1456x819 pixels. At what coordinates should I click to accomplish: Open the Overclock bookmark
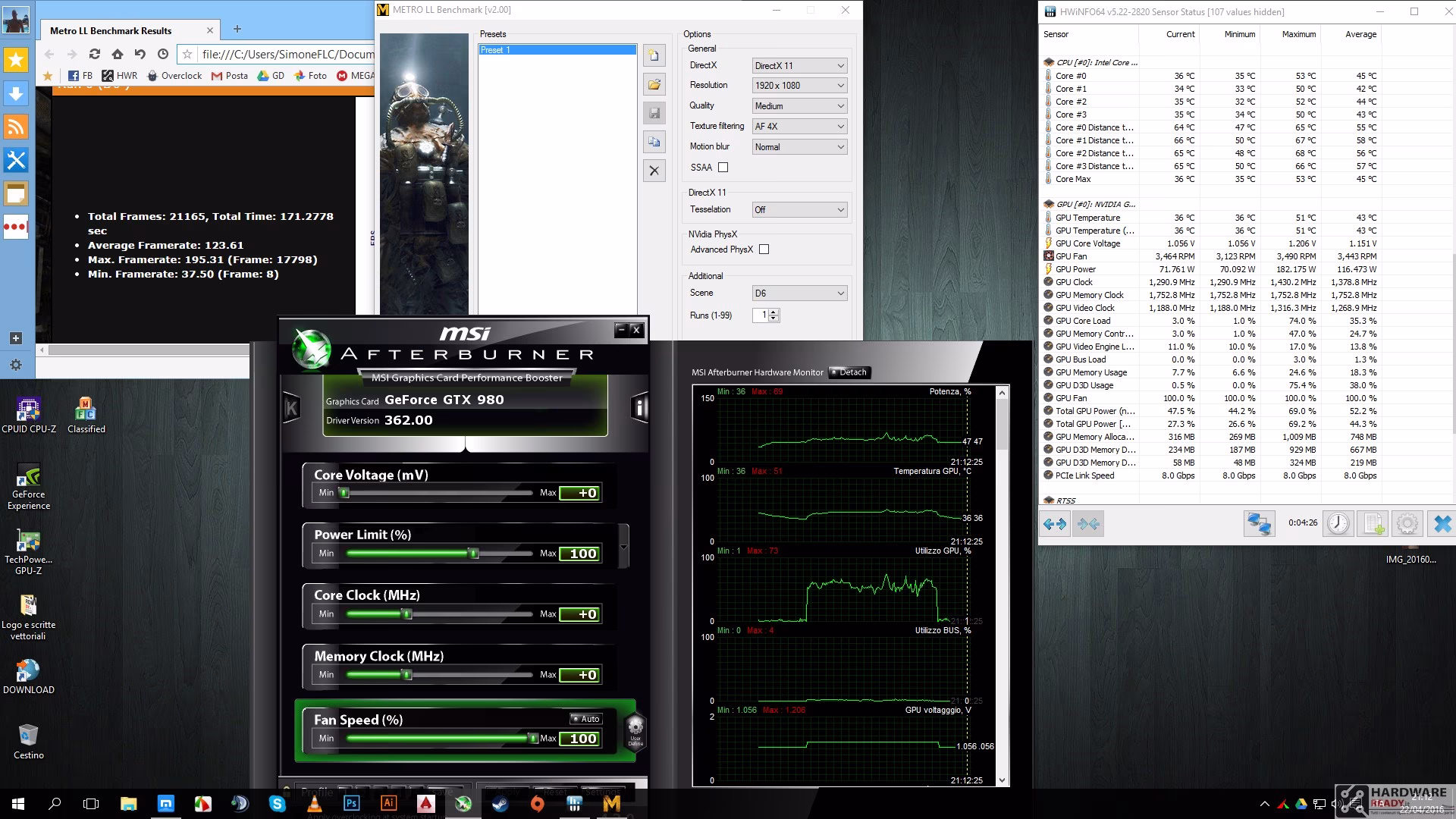click(174, 76)
